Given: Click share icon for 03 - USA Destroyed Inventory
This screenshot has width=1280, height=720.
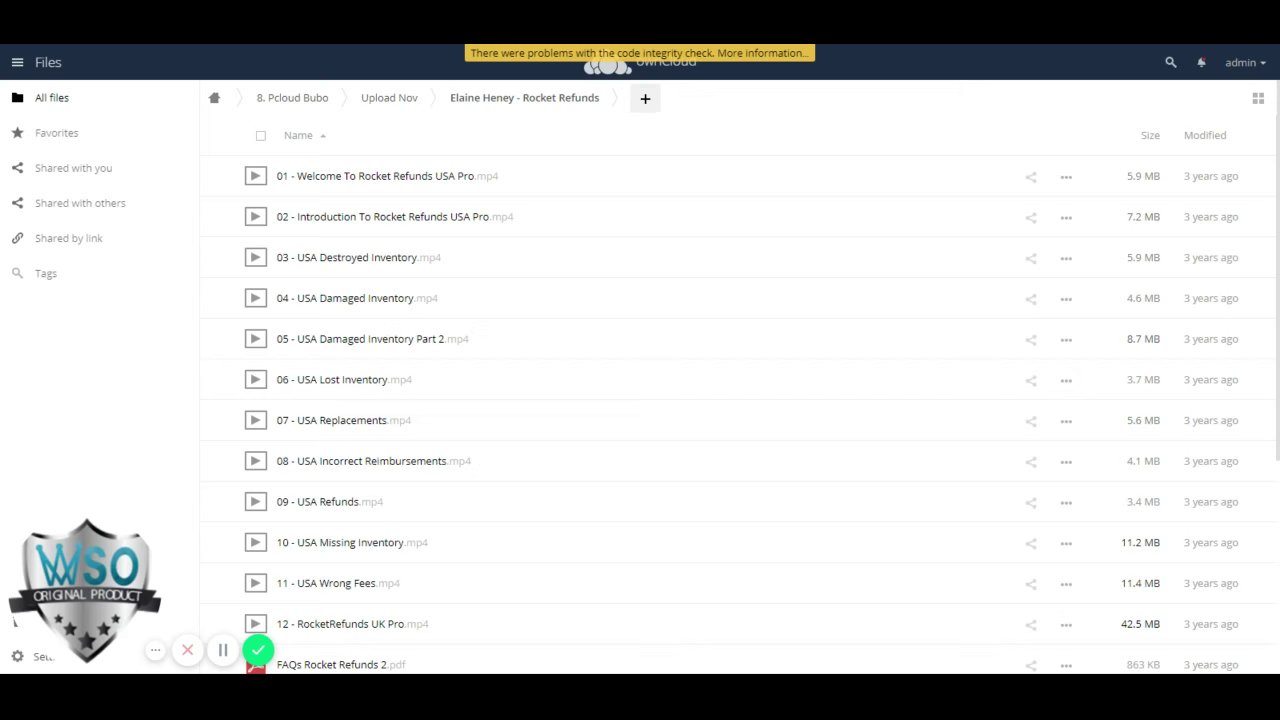Looking at the screenshot, I should (1031, 258).
